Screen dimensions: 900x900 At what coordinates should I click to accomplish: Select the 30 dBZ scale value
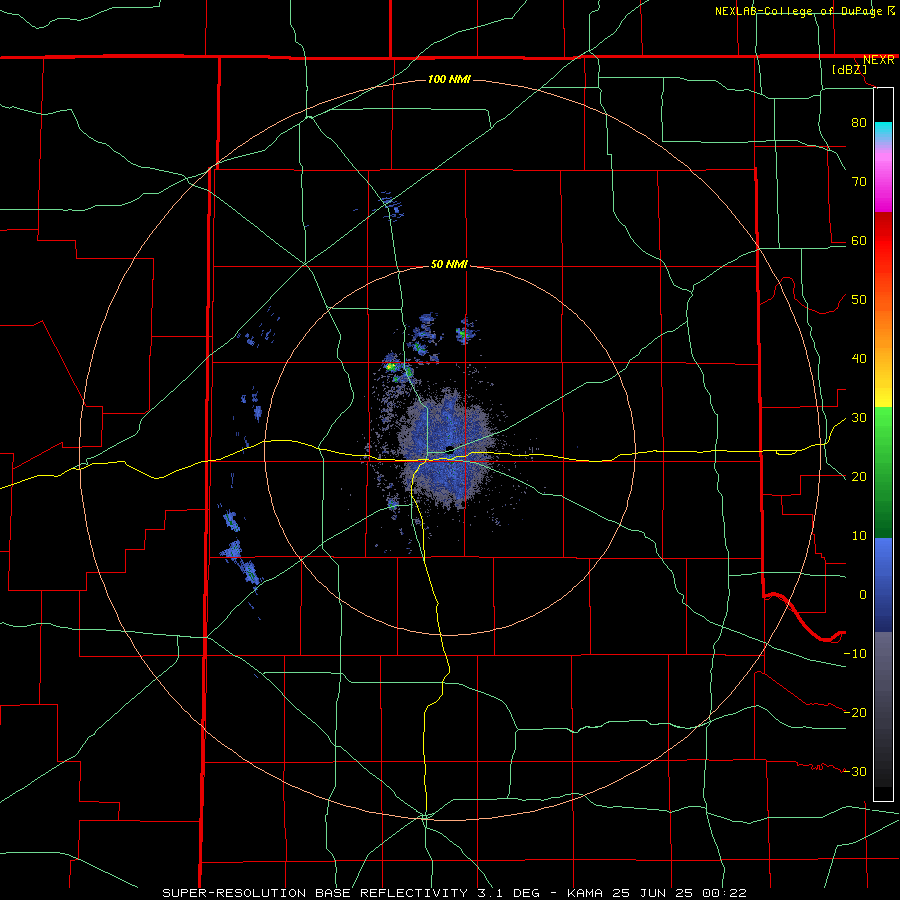(x=859, y=417)
